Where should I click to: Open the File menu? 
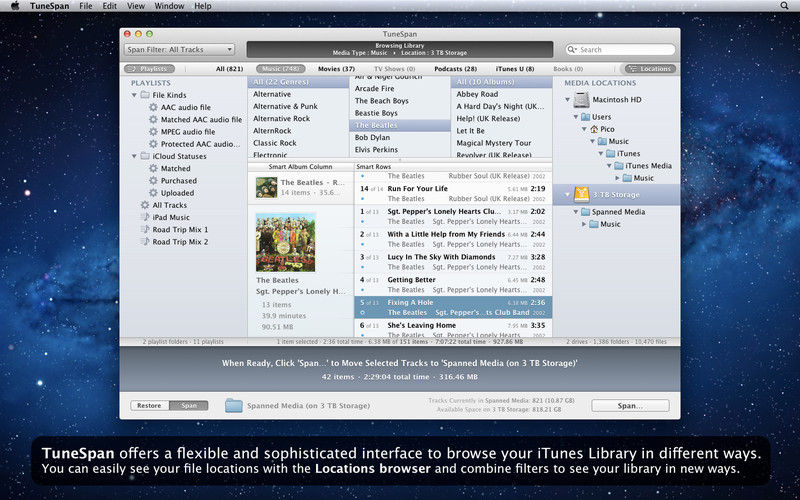[x=86, y=6]
